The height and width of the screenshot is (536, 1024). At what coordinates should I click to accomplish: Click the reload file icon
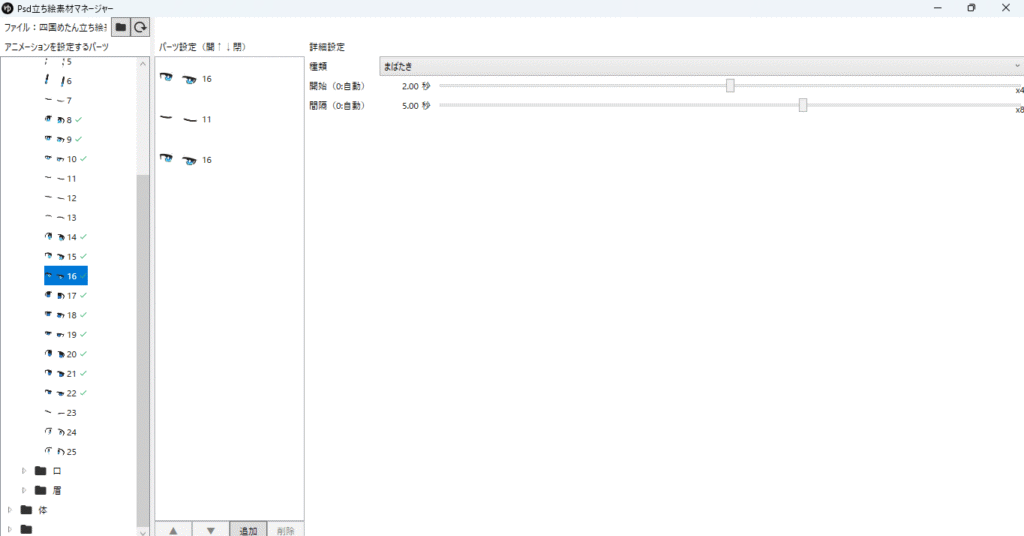pyautogui.click(x=141, y=28)
